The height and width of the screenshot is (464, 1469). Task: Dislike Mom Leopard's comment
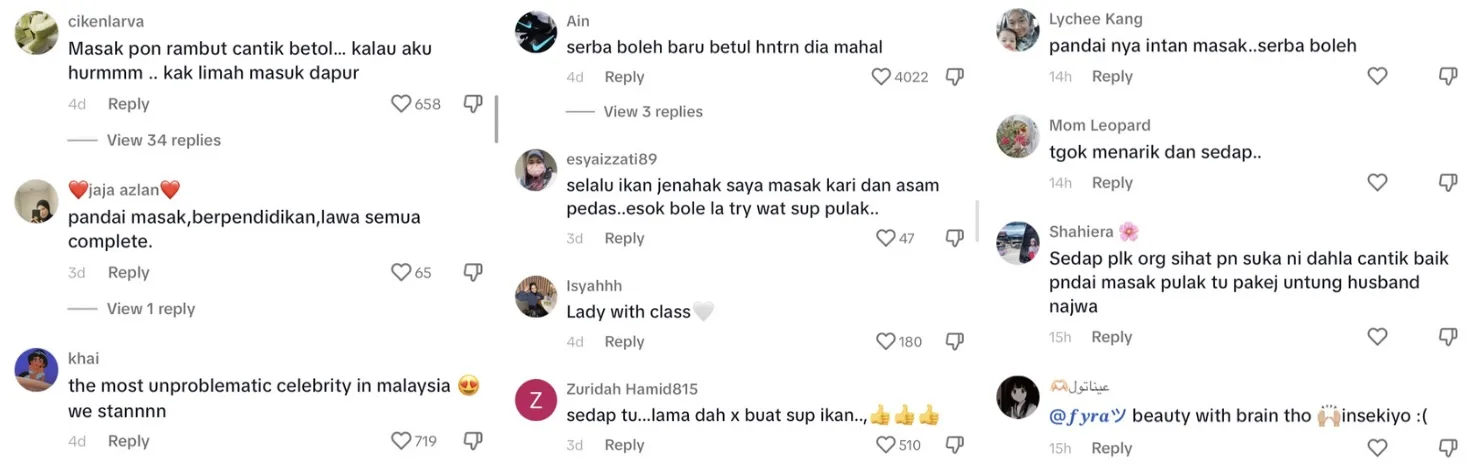pyautogui.click(x=1448, y=183)
